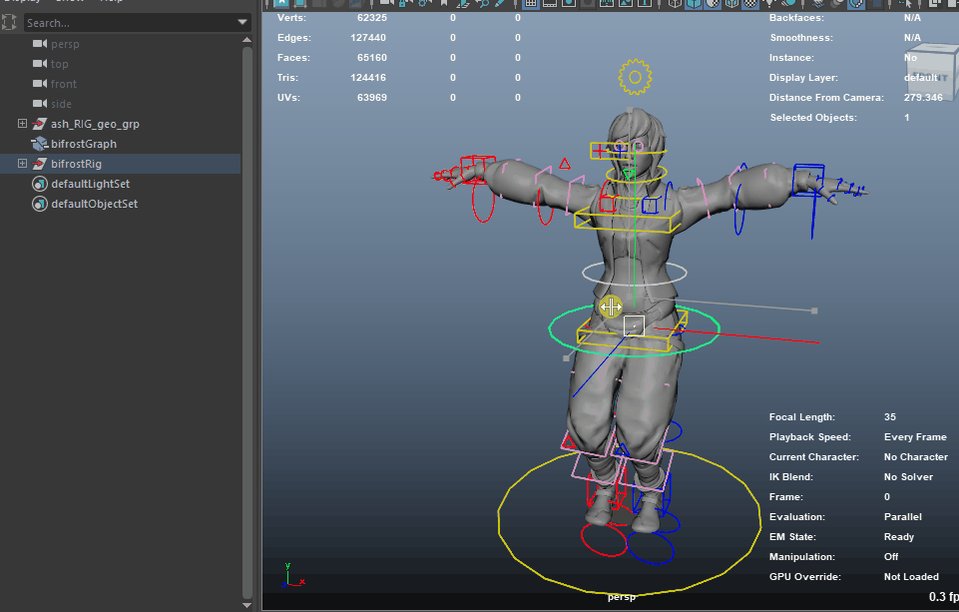The image size is (959, 612).
Task: Click the 2D pan/zoom magnifier icon
Action: tap(483, 3)
